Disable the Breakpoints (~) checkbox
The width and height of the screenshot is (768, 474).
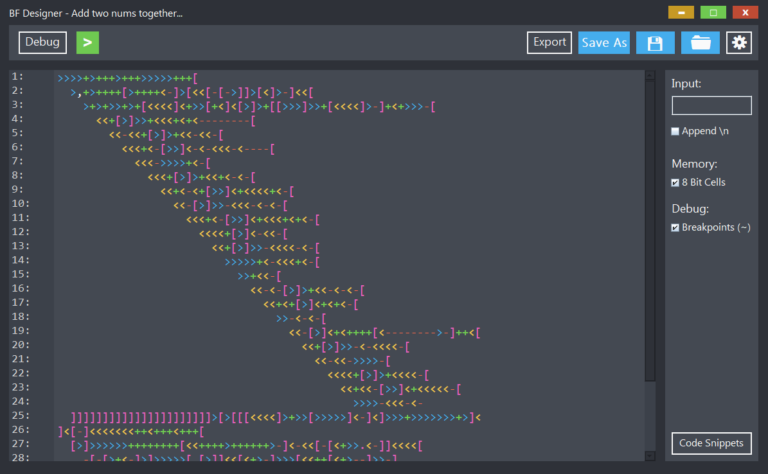pos(675,228)
